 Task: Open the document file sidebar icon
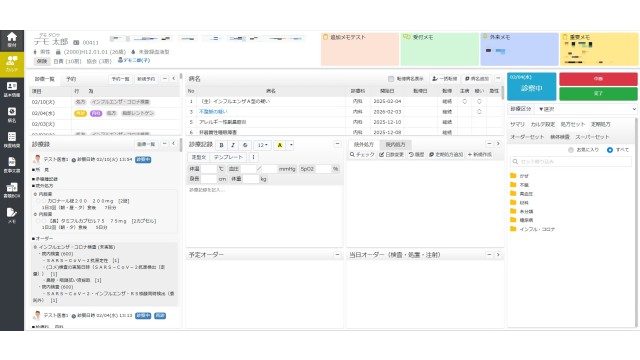coord(12,164)
